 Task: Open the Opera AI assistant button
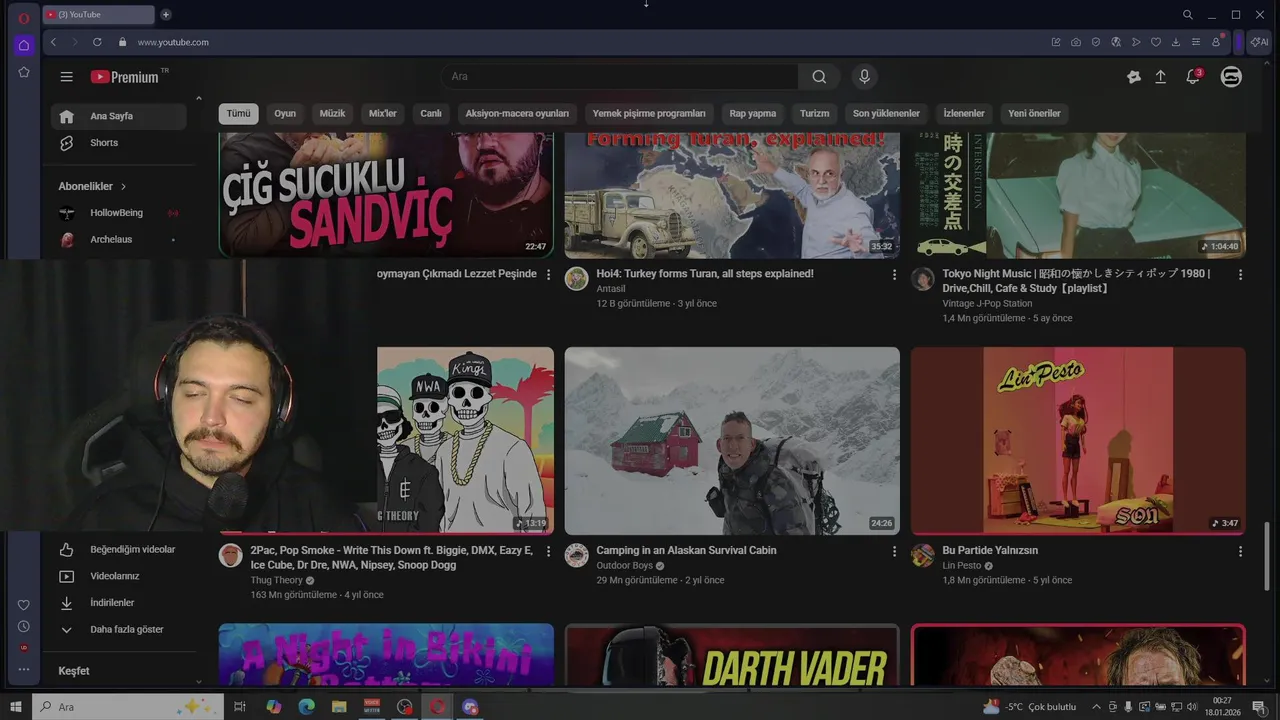pos(1260,42)
